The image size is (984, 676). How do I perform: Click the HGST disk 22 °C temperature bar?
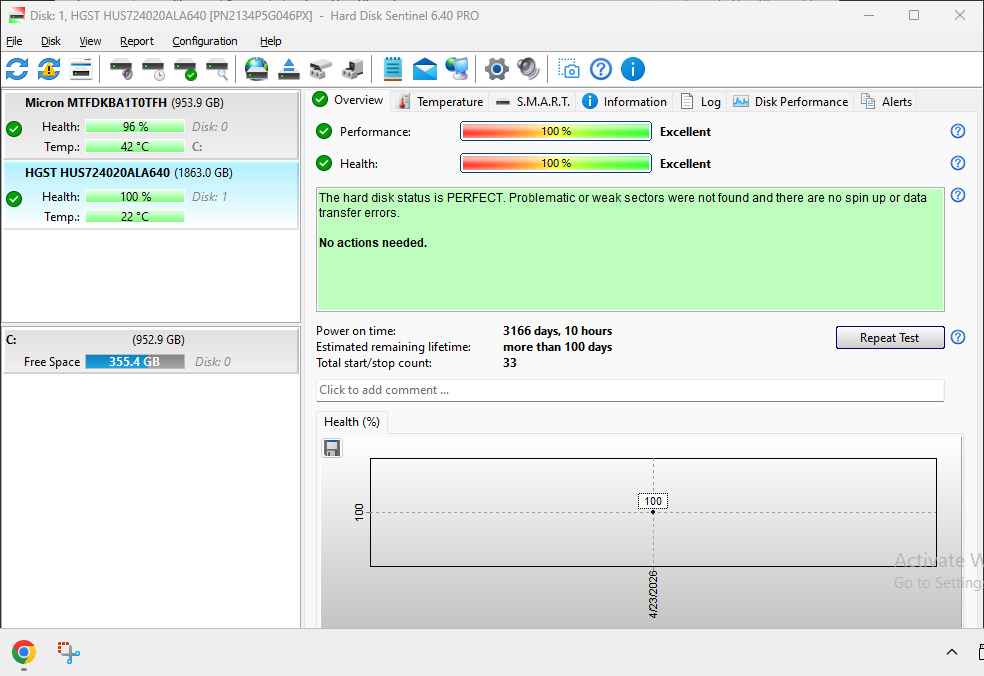point(135,217)
